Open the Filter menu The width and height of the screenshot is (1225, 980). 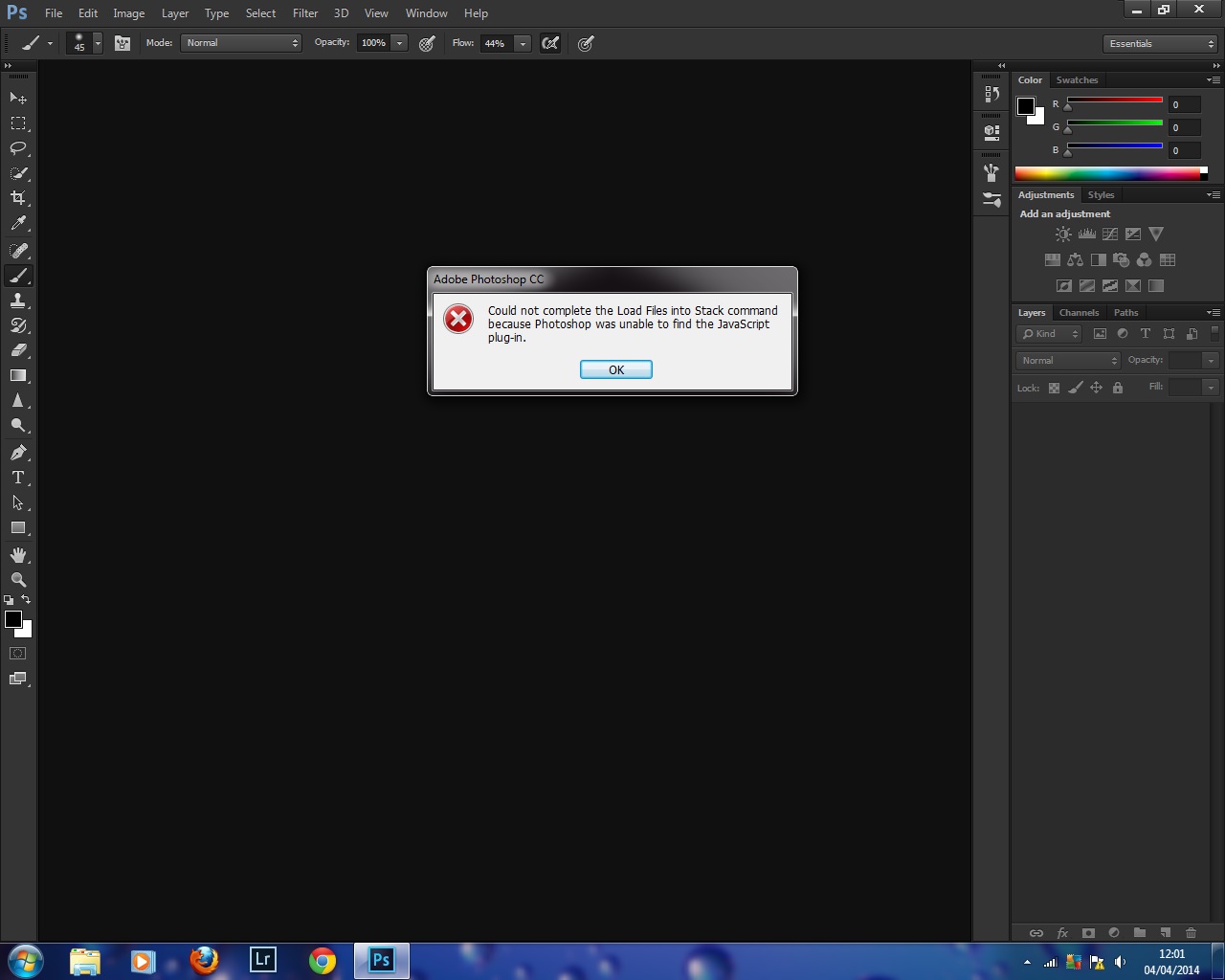coord(305,13)
